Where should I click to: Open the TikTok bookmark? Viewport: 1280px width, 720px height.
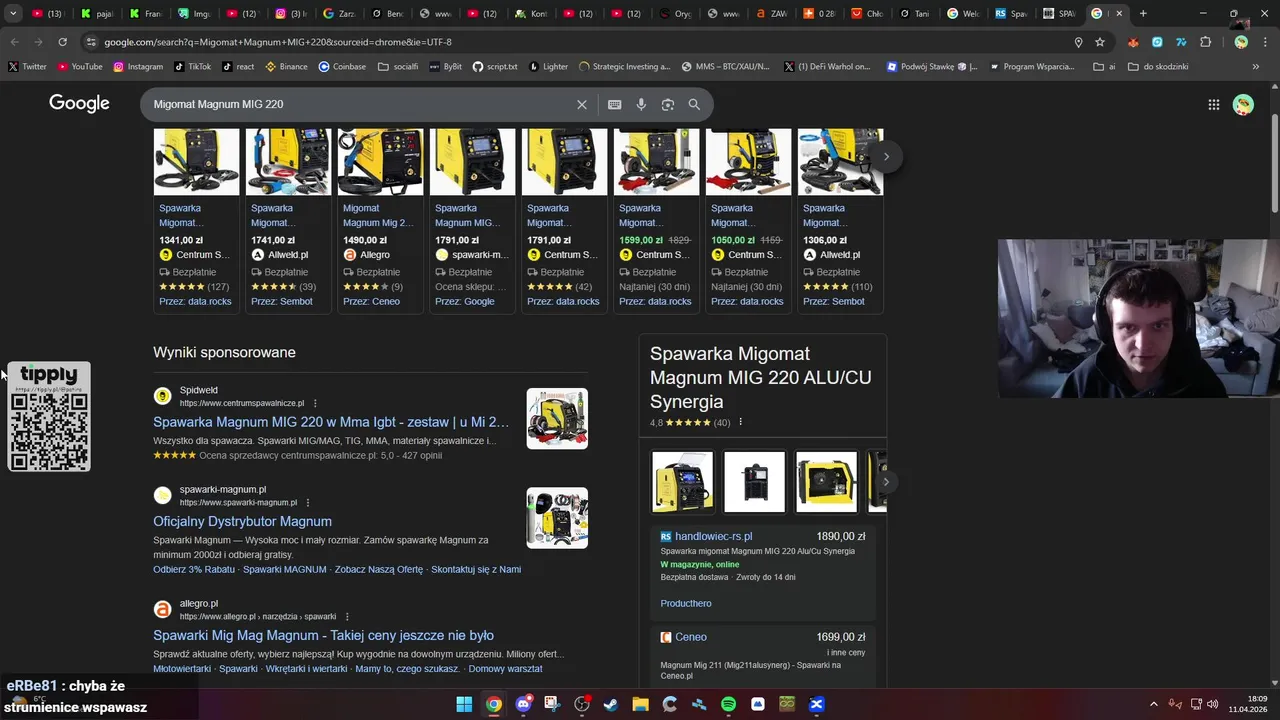pyautogui.click(x=192, y=67)
